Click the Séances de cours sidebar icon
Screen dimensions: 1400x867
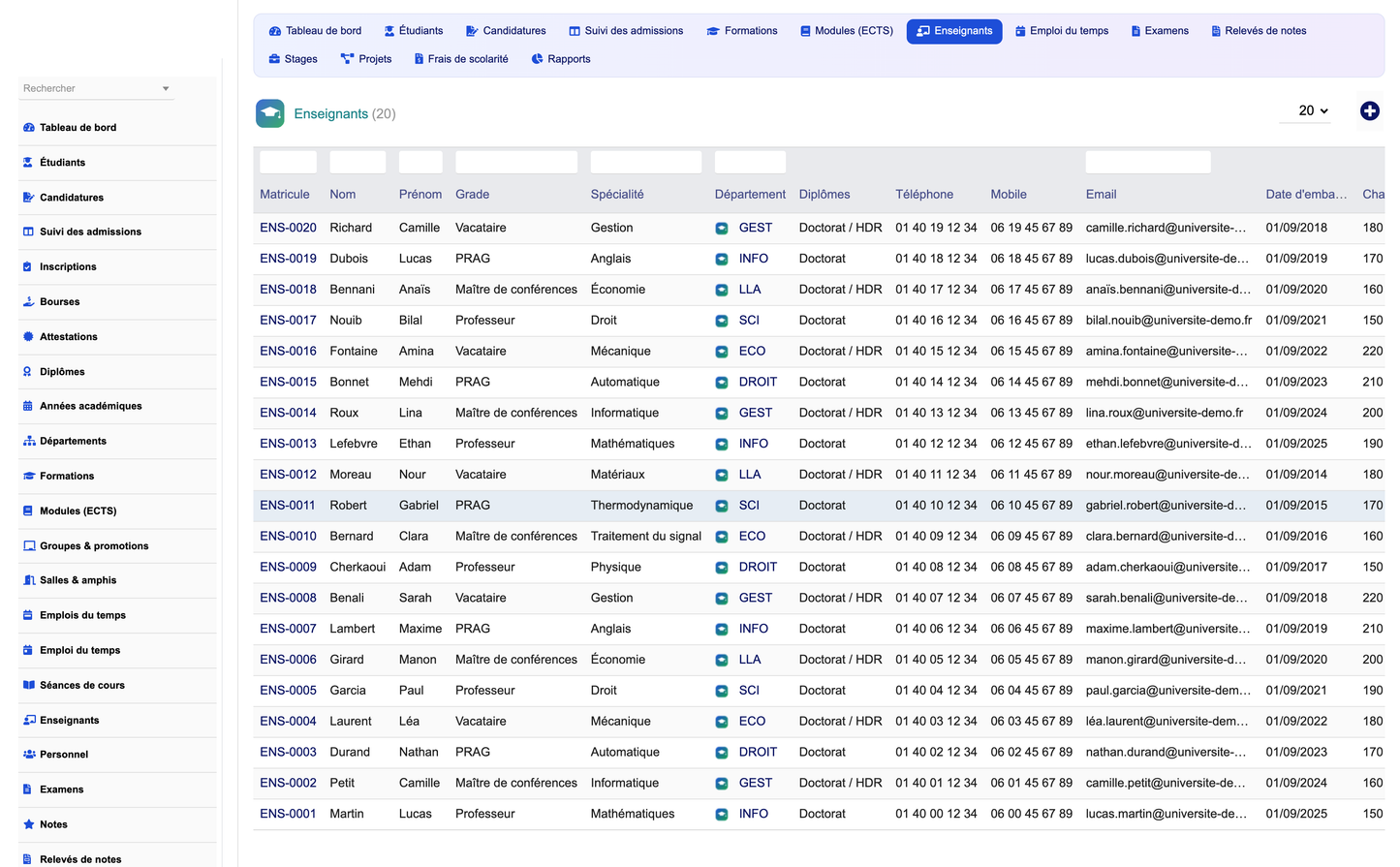29,685
